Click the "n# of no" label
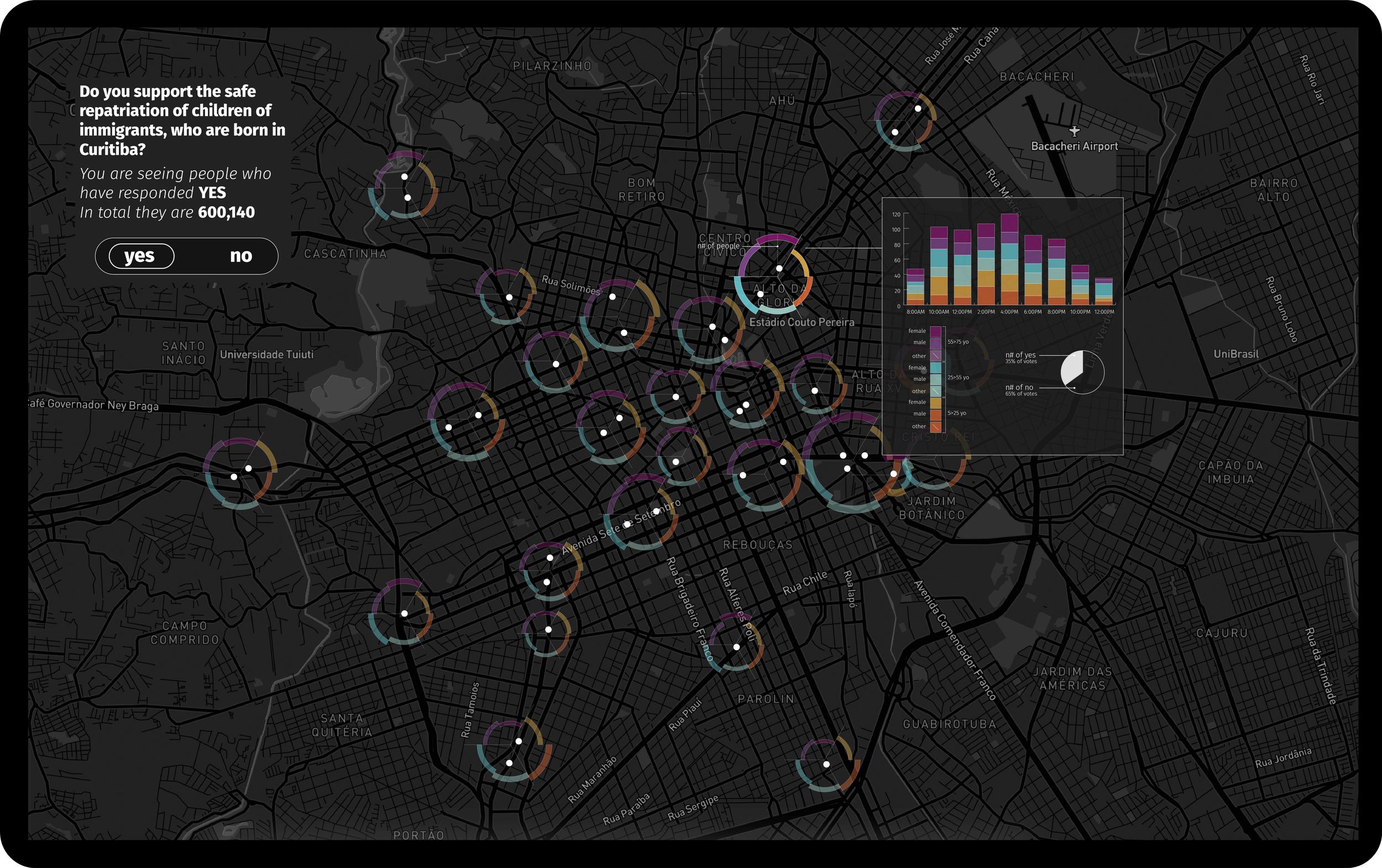 coord(1019,388)
